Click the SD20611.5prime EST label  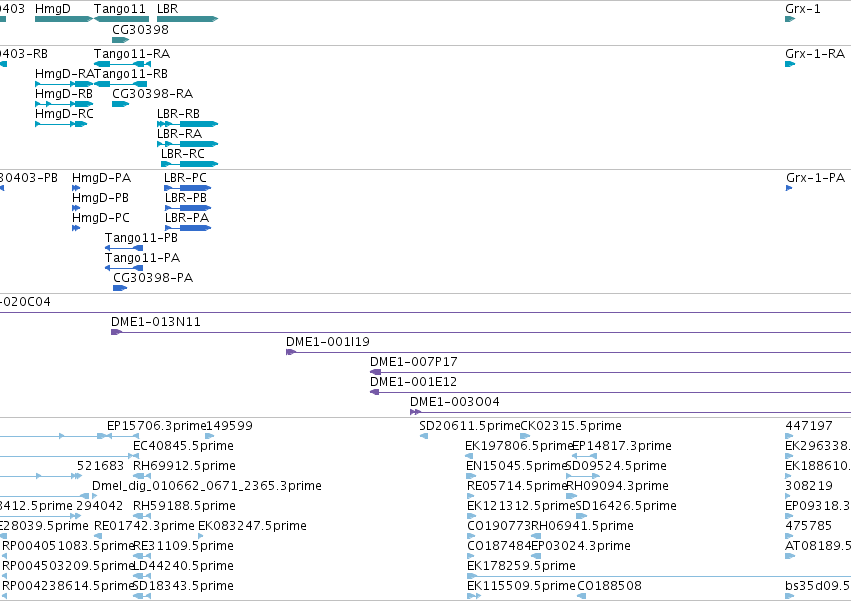(469, 426)
